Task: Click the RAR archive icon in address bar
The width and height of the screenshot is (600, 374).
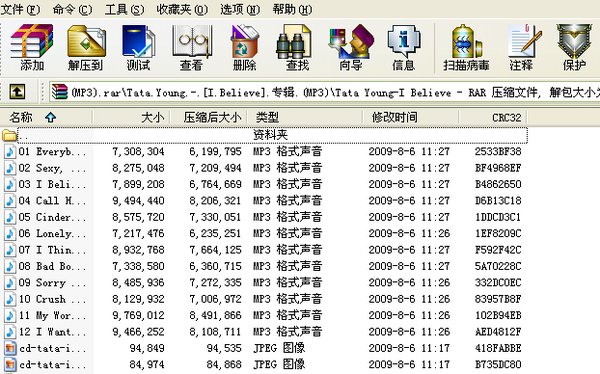Action: (60, 92)
